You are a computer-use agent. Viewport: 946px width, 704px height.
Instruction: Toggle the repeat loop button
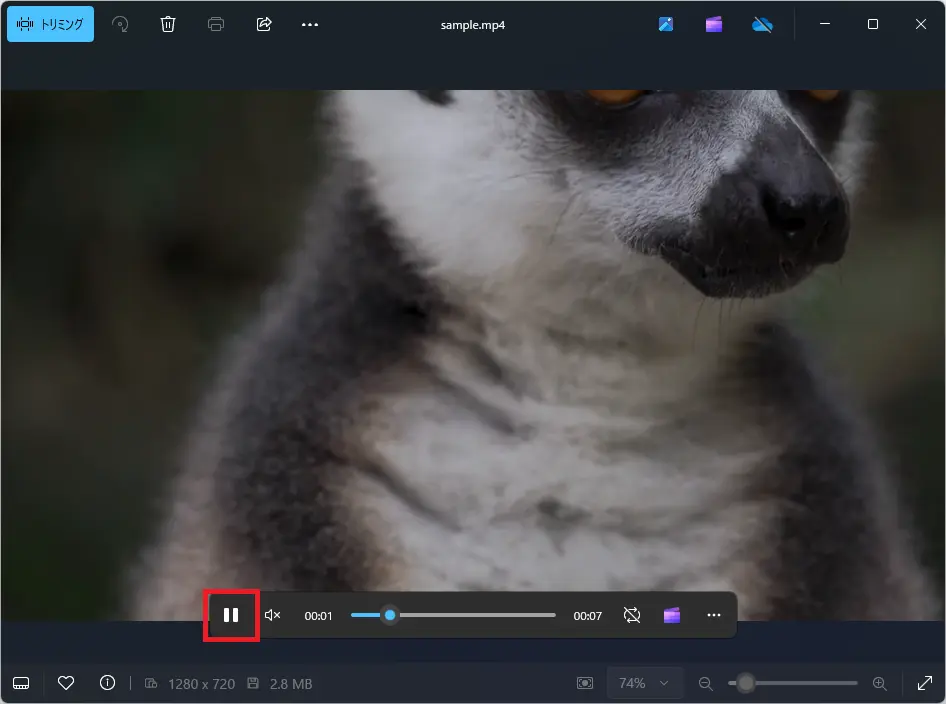[631, 615]
